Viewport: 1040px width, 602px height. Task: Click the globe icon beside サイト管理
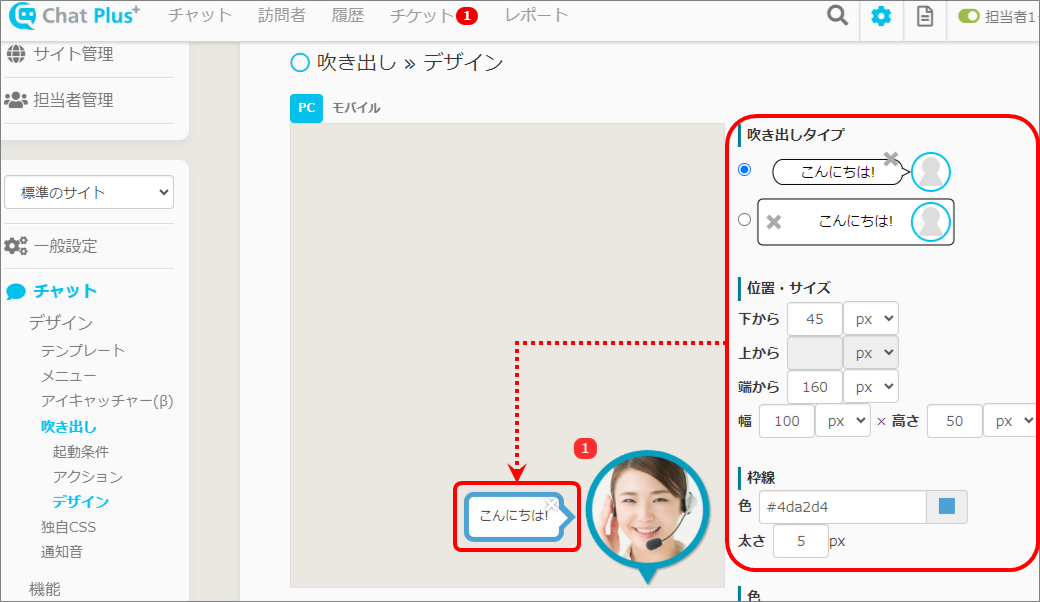(x=16, y=54)
